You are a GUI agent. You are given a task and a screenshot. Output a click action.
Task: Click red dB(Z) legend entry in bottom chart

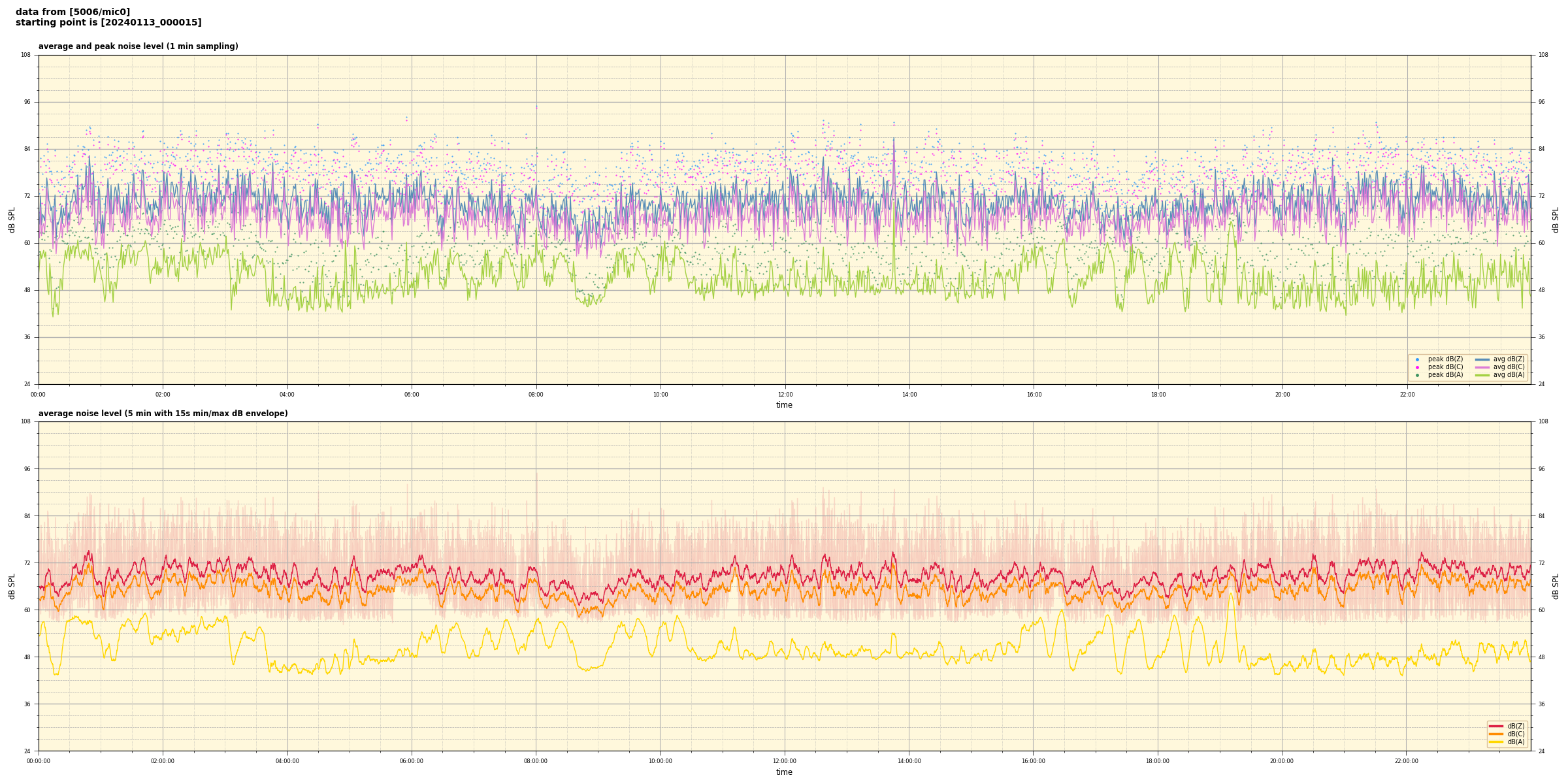click(1495, 726)
